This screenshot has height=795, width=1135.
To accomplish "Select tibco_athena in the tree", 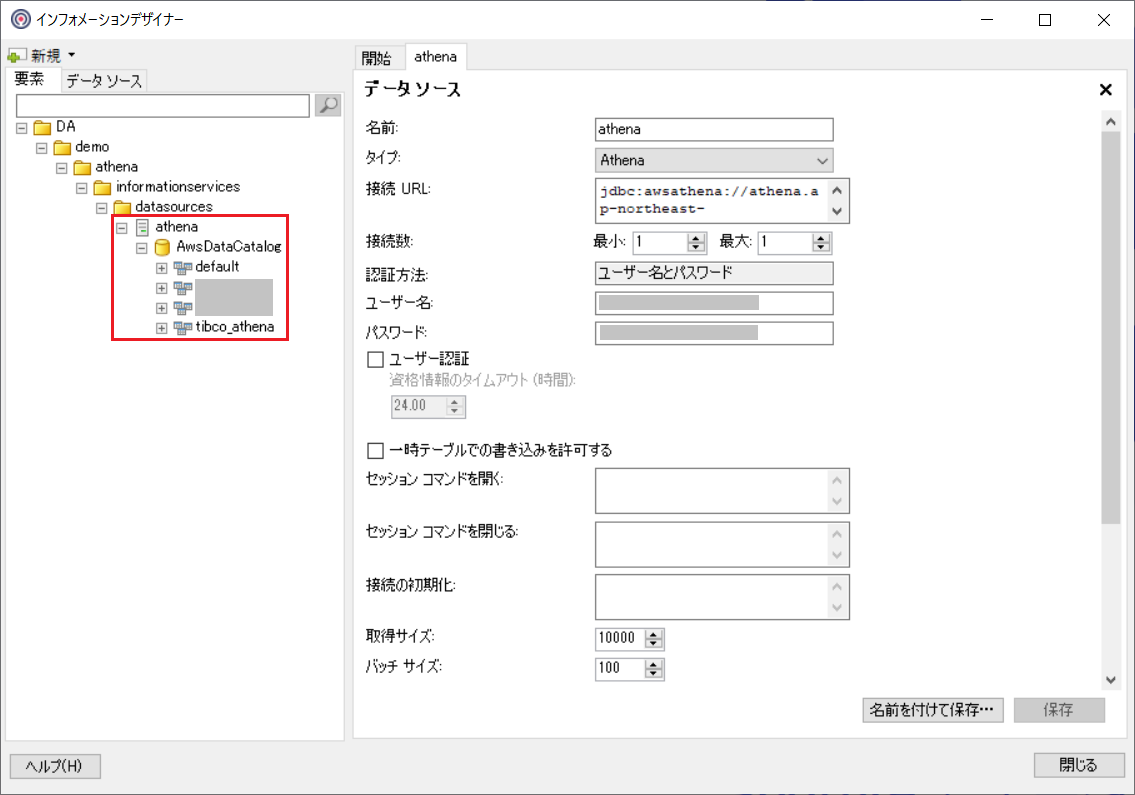I will pyautogui.click(x=235, y=327).
